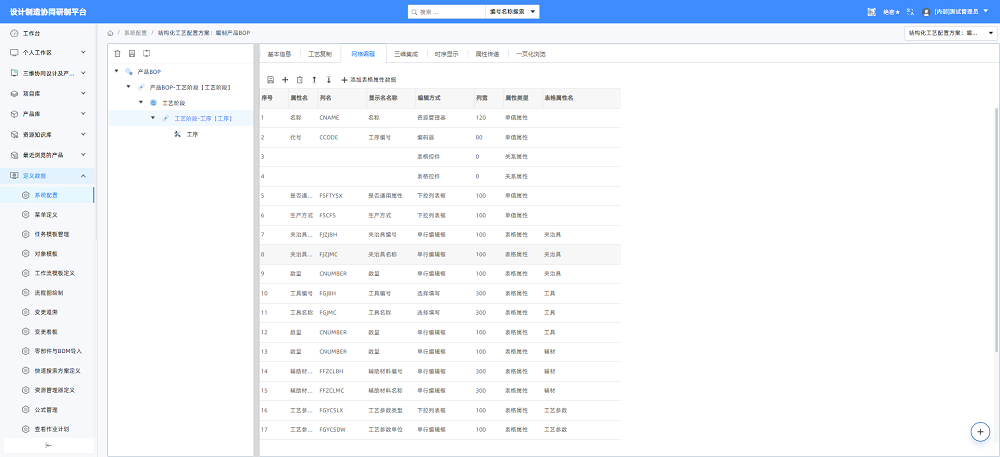Move row up with up-arrow icon
The image size is (1000, 457).
click(x=314, y=80)
